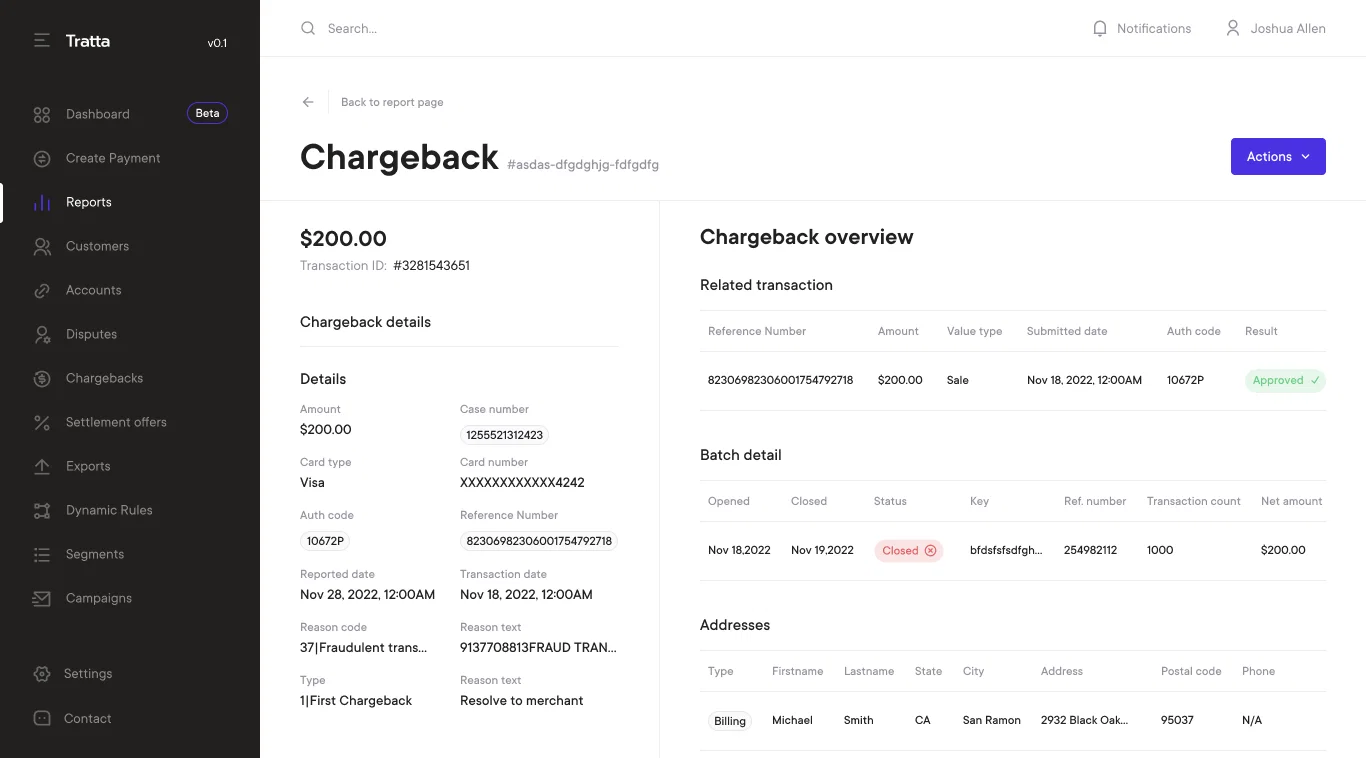Click Transaction ID #3281543651
The width and height of the screenshot is (1366, 758).
431,265
